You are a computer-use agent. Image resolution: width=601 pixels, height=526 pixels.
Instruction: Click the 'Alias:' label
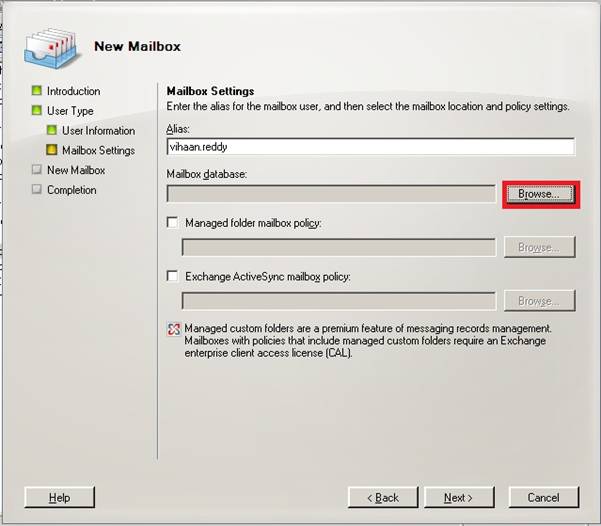(x=178, y=129)
